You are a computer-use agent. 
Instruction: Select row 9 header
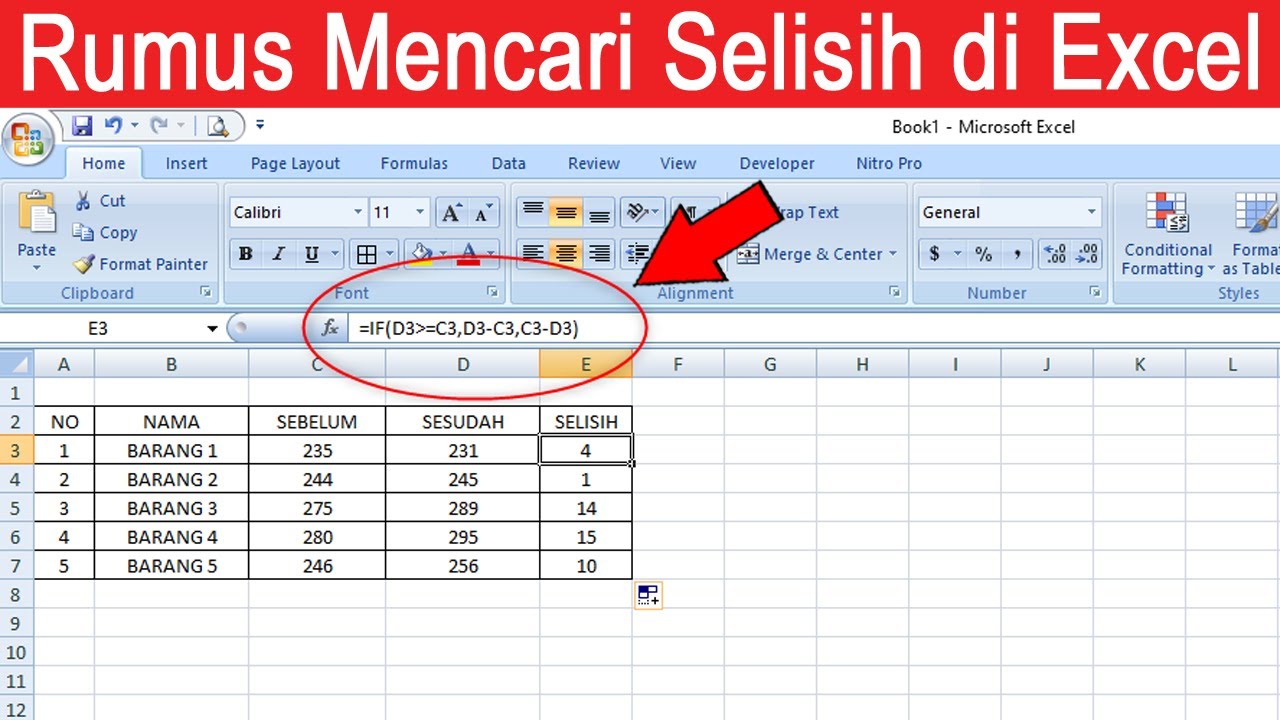[x=16, y=623]
